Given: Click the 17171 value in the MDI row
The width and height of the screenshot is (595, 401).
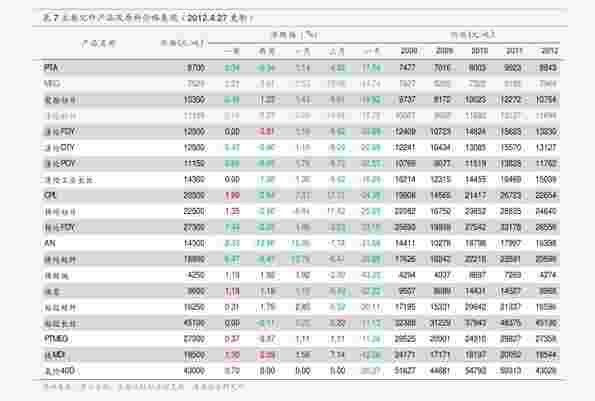Looking at the screenshot, I should pos(440,355).
